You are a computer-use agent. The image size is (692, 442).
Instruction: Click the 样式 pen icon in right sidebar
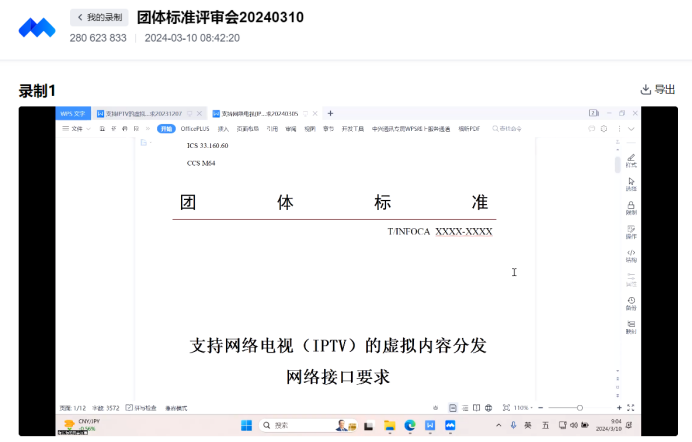pos(631,160)
